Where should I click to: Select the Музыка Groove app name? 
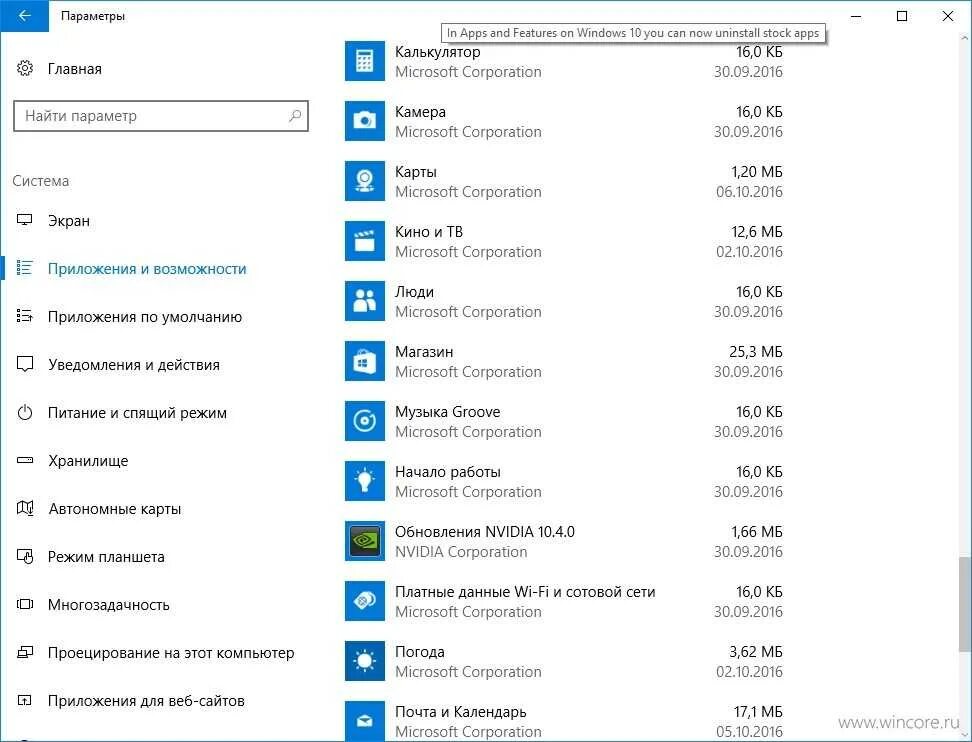(x=448, y=412)
